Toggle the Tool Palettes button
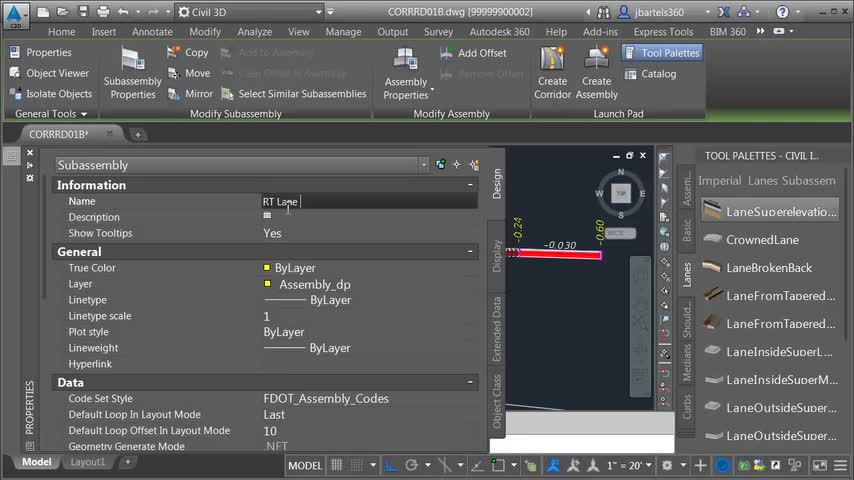Screen dimensions: 854x480 [x=662, y=53]
